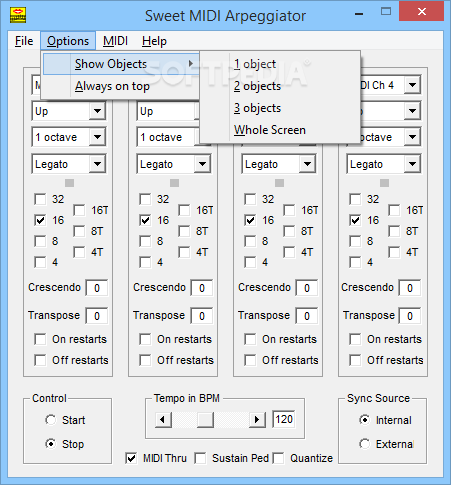Click first column's Transpose value field
This screenshot has width=451, height=485.
point(97,316)
